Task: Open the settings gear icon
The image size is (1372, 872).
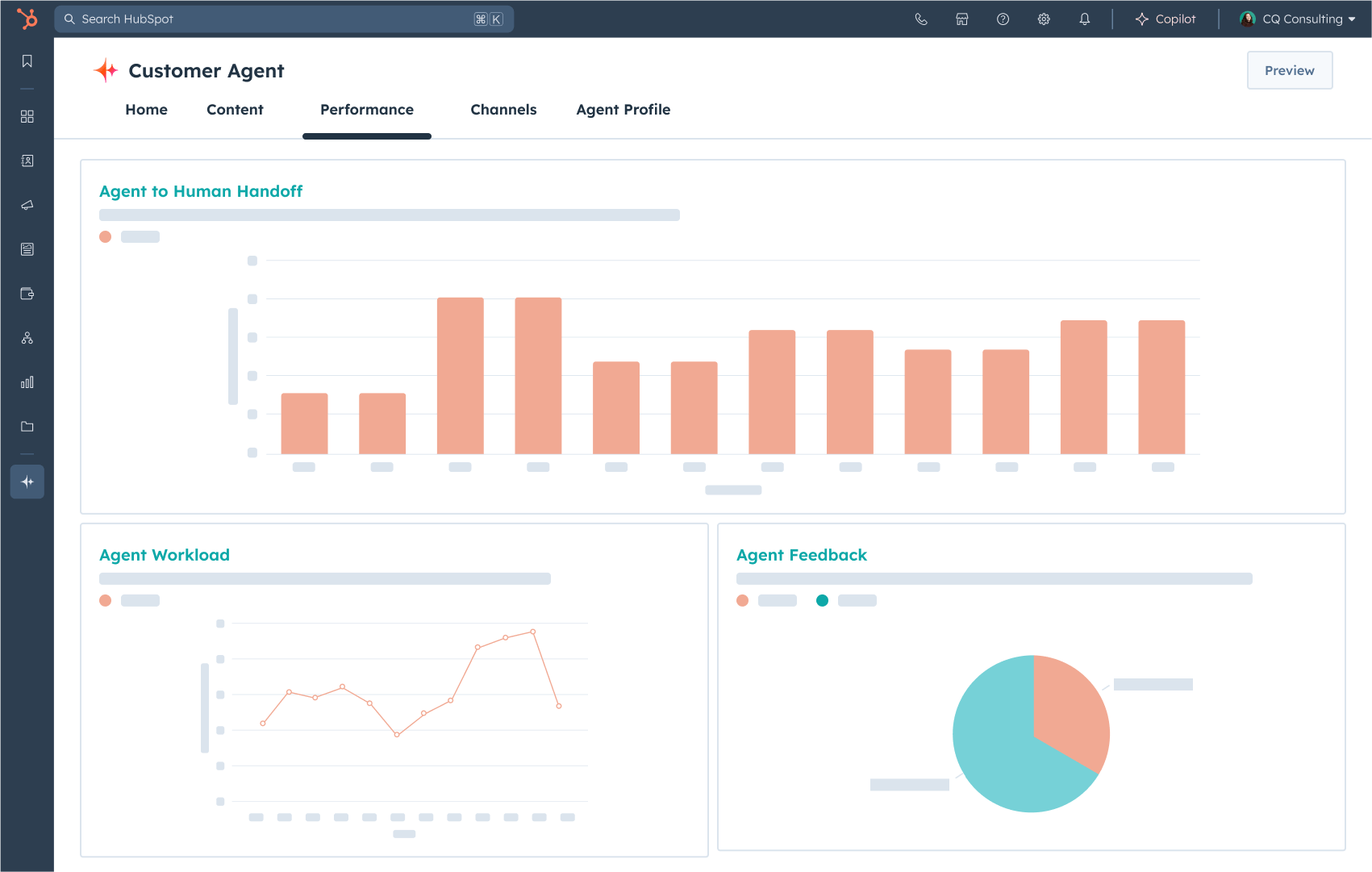Action: tap(1044, 19)
